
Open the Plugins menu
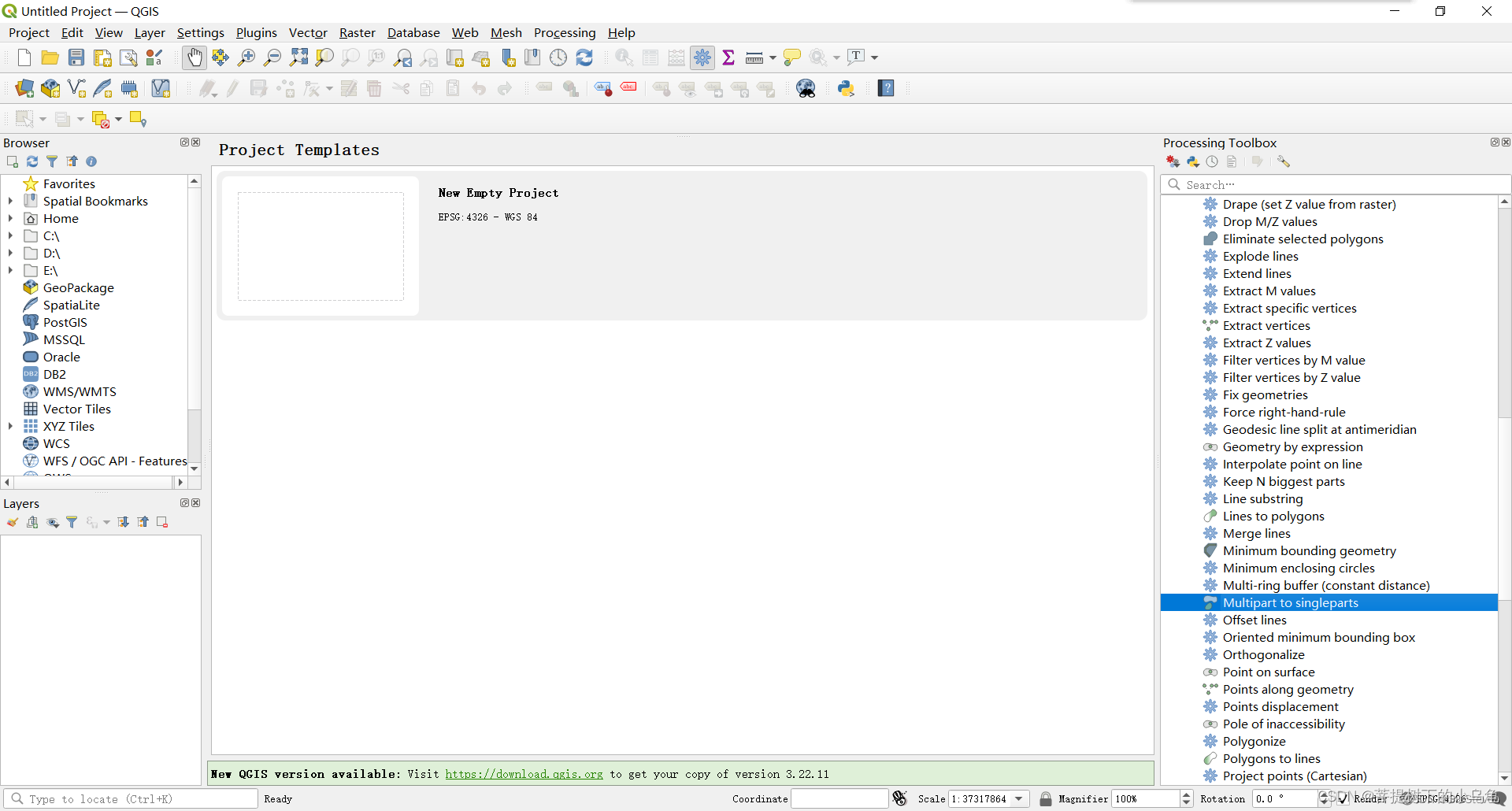coord(257,32)
